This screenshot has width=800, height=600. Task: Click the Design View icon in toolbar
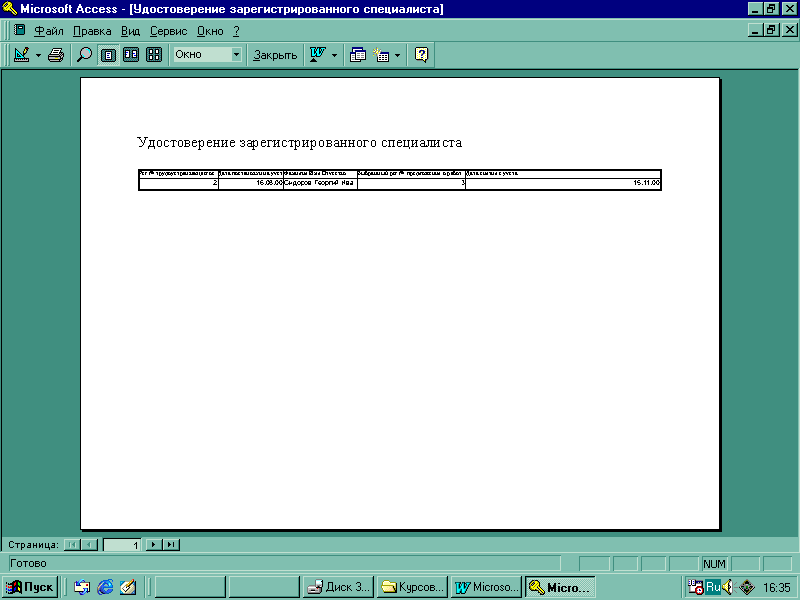[21, 55]
